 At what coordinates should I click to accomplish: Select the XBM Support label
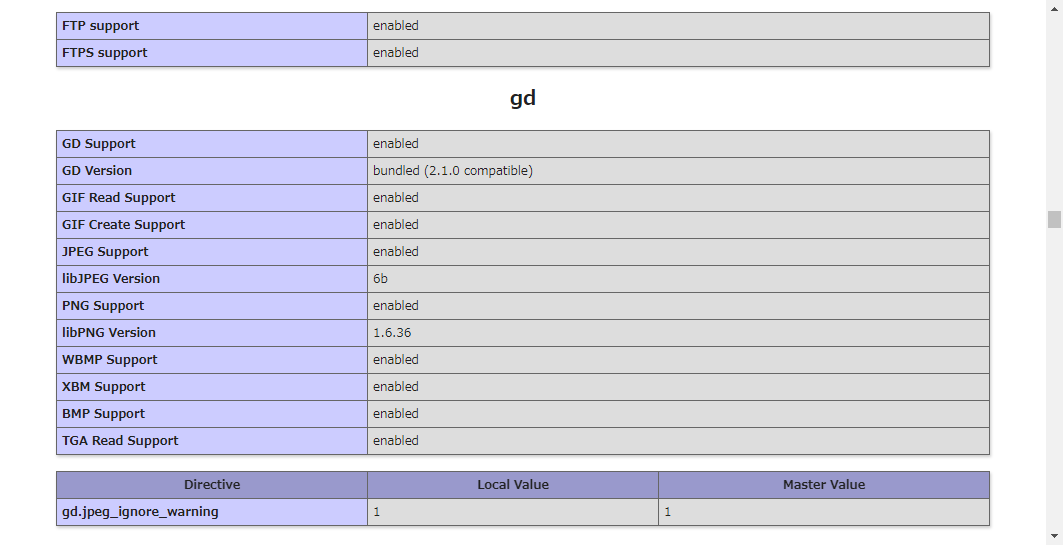coord(104,387)
